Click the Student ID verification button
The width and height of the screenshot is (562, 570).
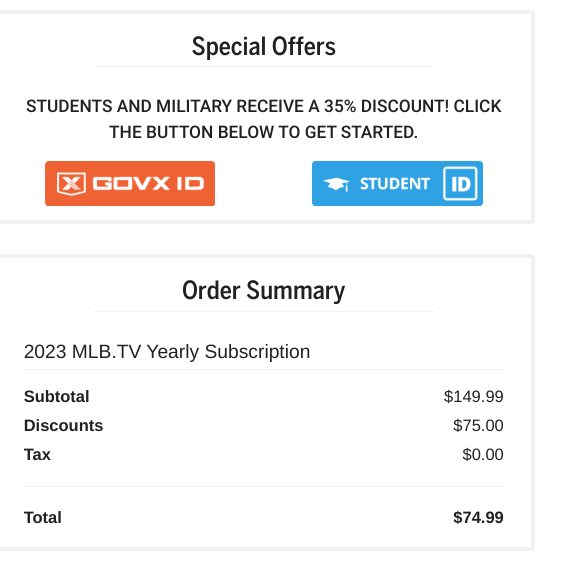click(x=397, y=183)
